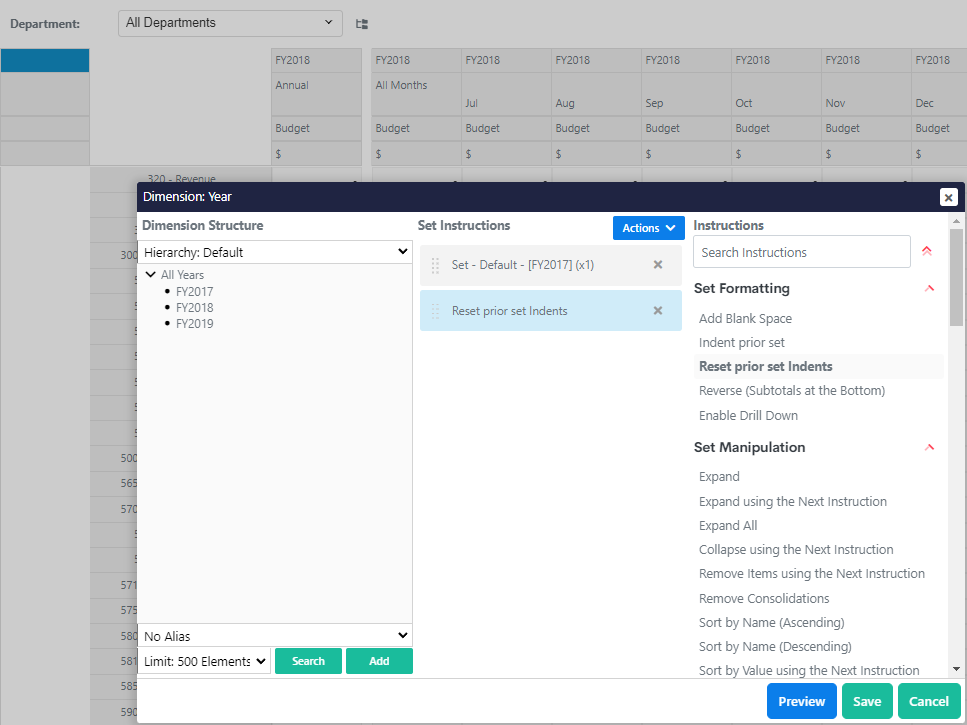This screenshot has width=967, height=725.
Task: Click the Preview button
Action: (801, 701)
